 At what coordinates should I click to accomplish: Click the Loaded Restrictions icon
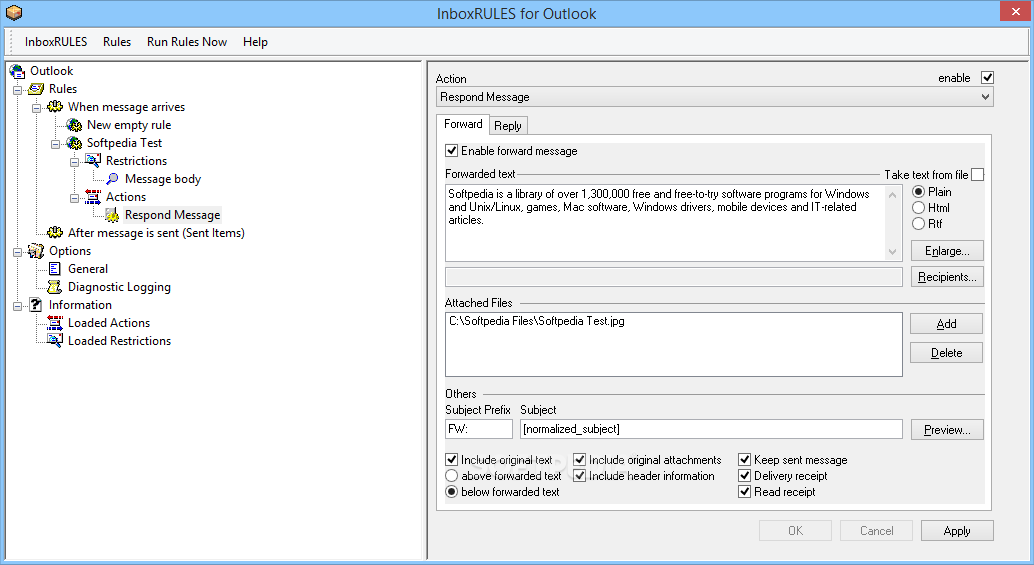click(55, 341)
